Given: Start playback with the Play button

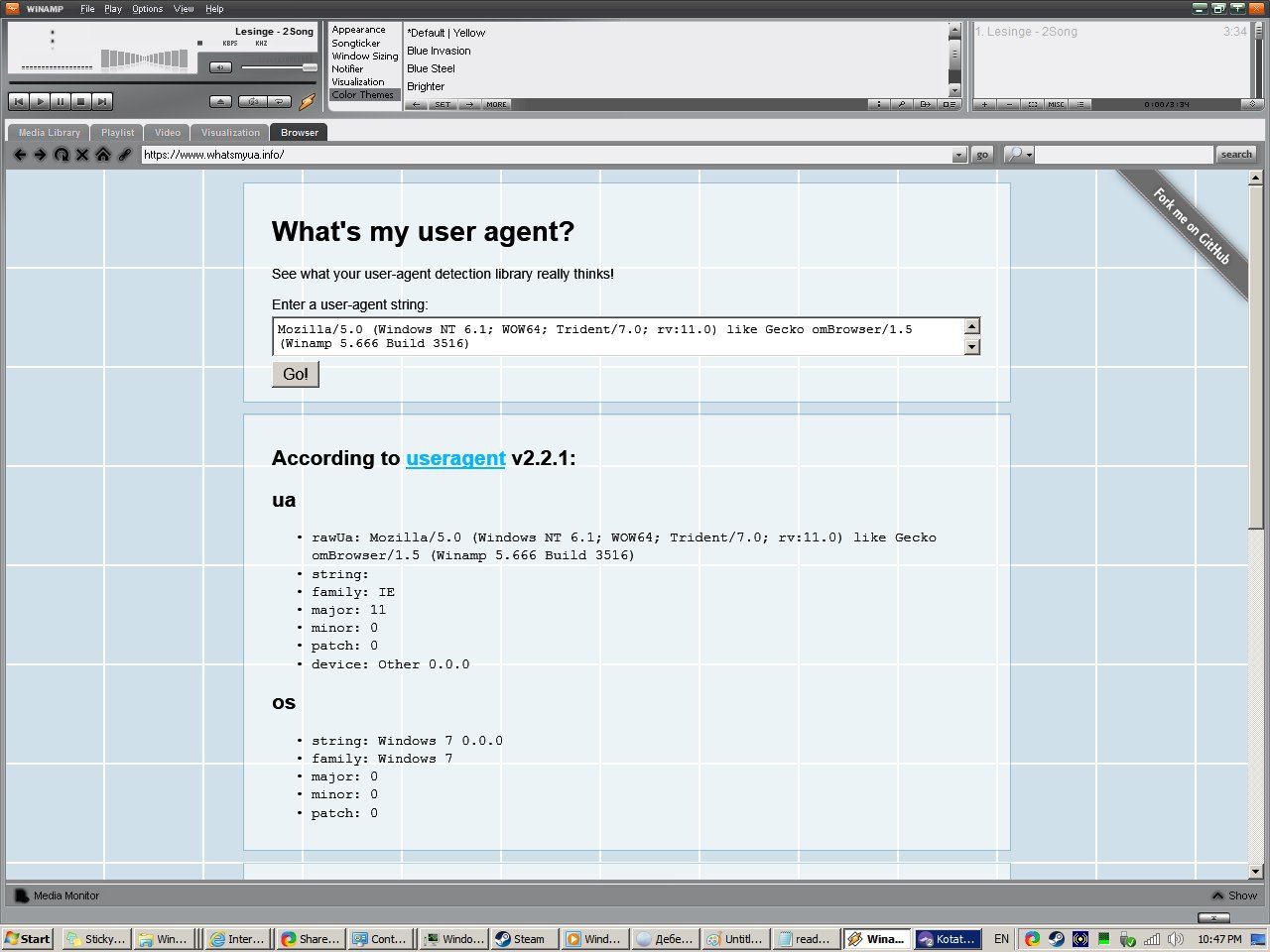Looking at the screenshot, I should point(40,101).
